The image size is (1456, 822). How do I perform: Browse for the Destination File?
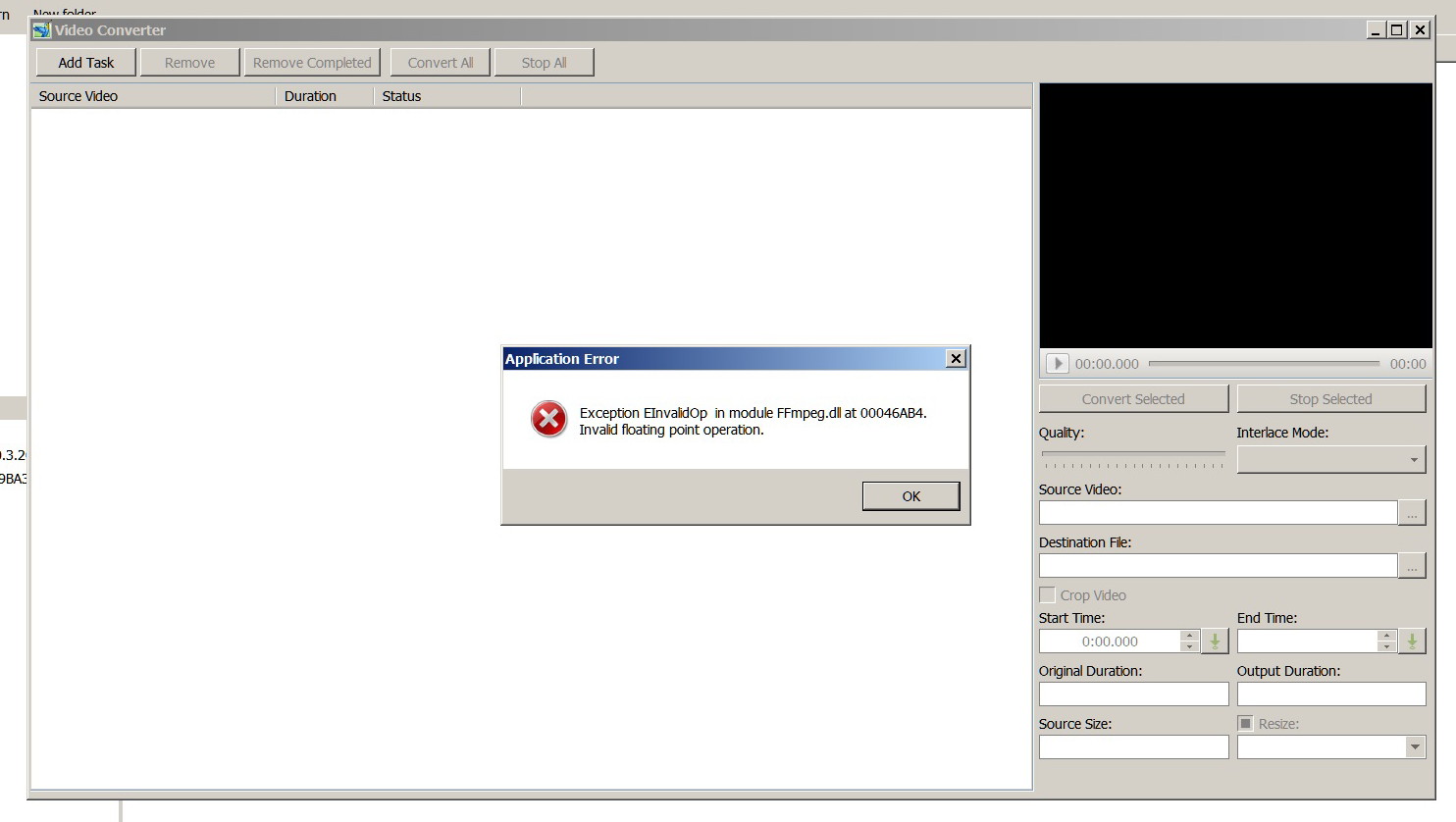pos(1412,566)
